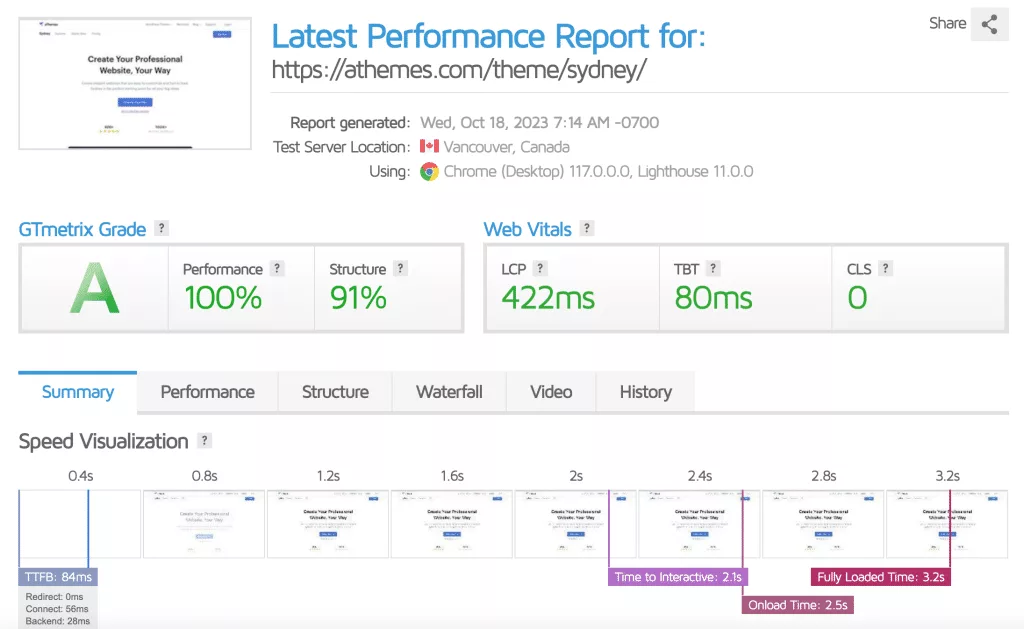Open the site screenshot thumbnail at top left
Image resolution: width=1024 pixels, height=629 pixels.
pyautogui.click(x=135, y=84)
